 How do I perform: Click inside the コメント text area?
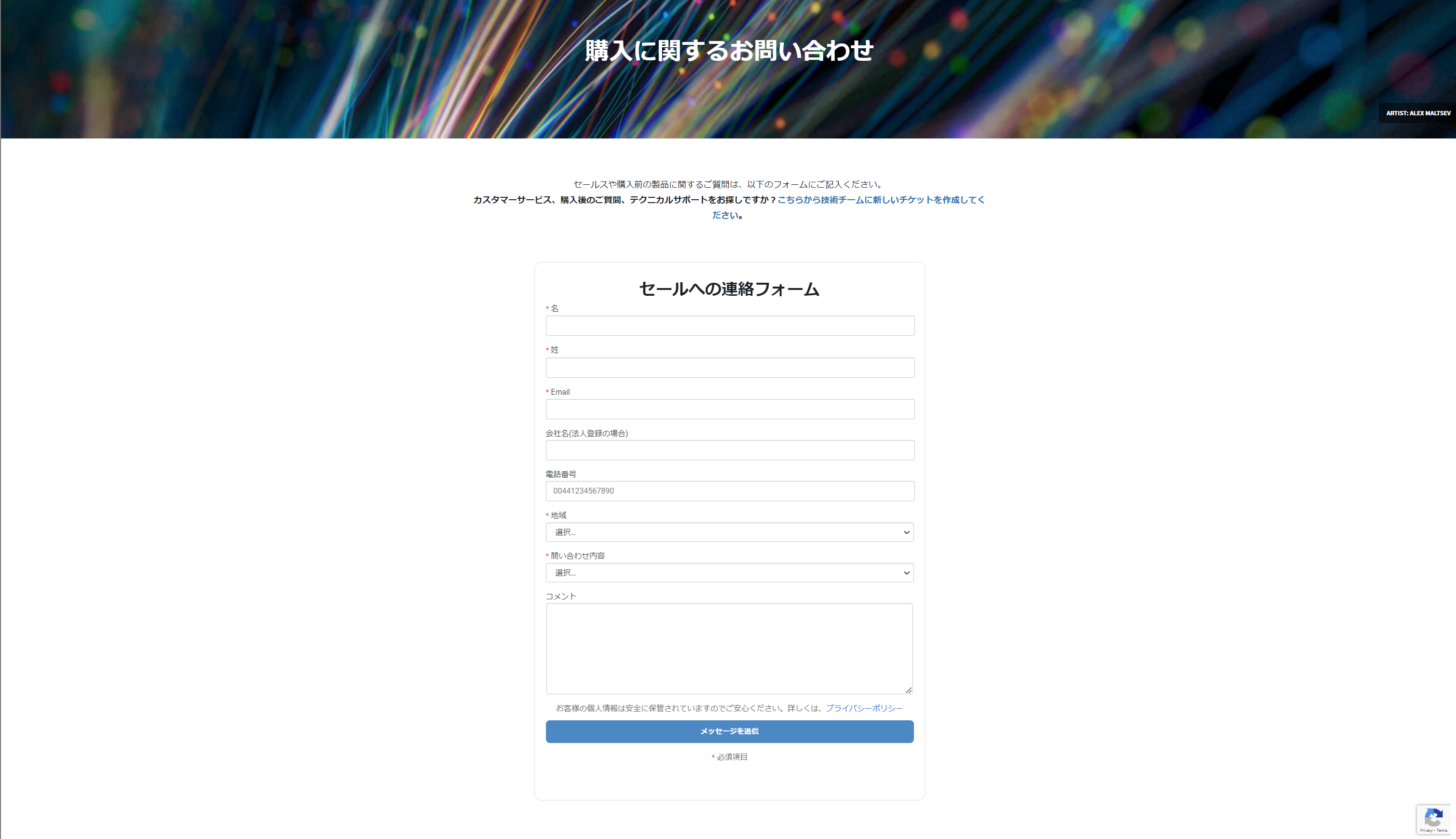click(x=729, y=649)
